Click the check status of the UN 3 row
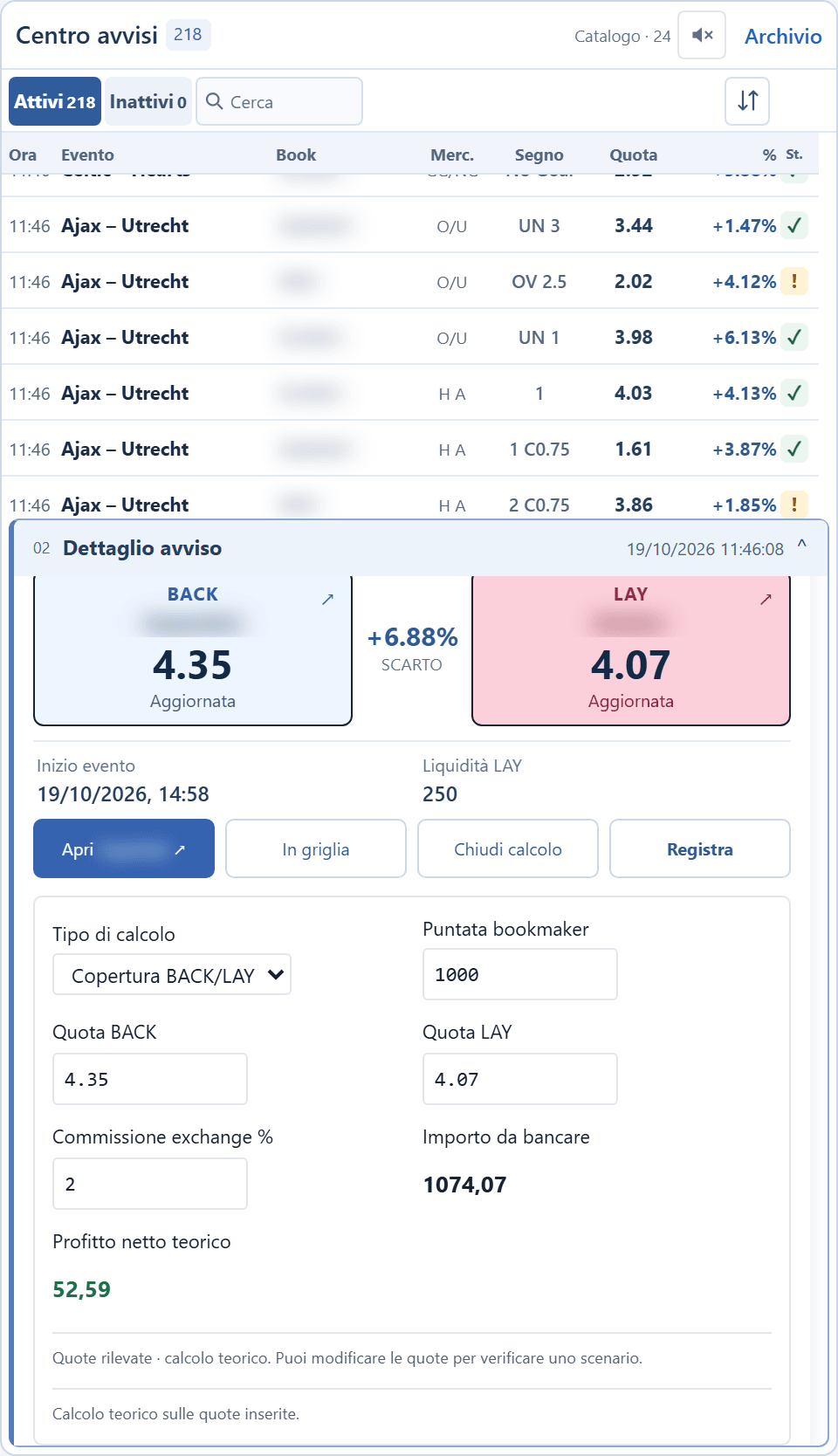Image resolution: width=838 pixels, height=1456 pixels. pos(794,225)
